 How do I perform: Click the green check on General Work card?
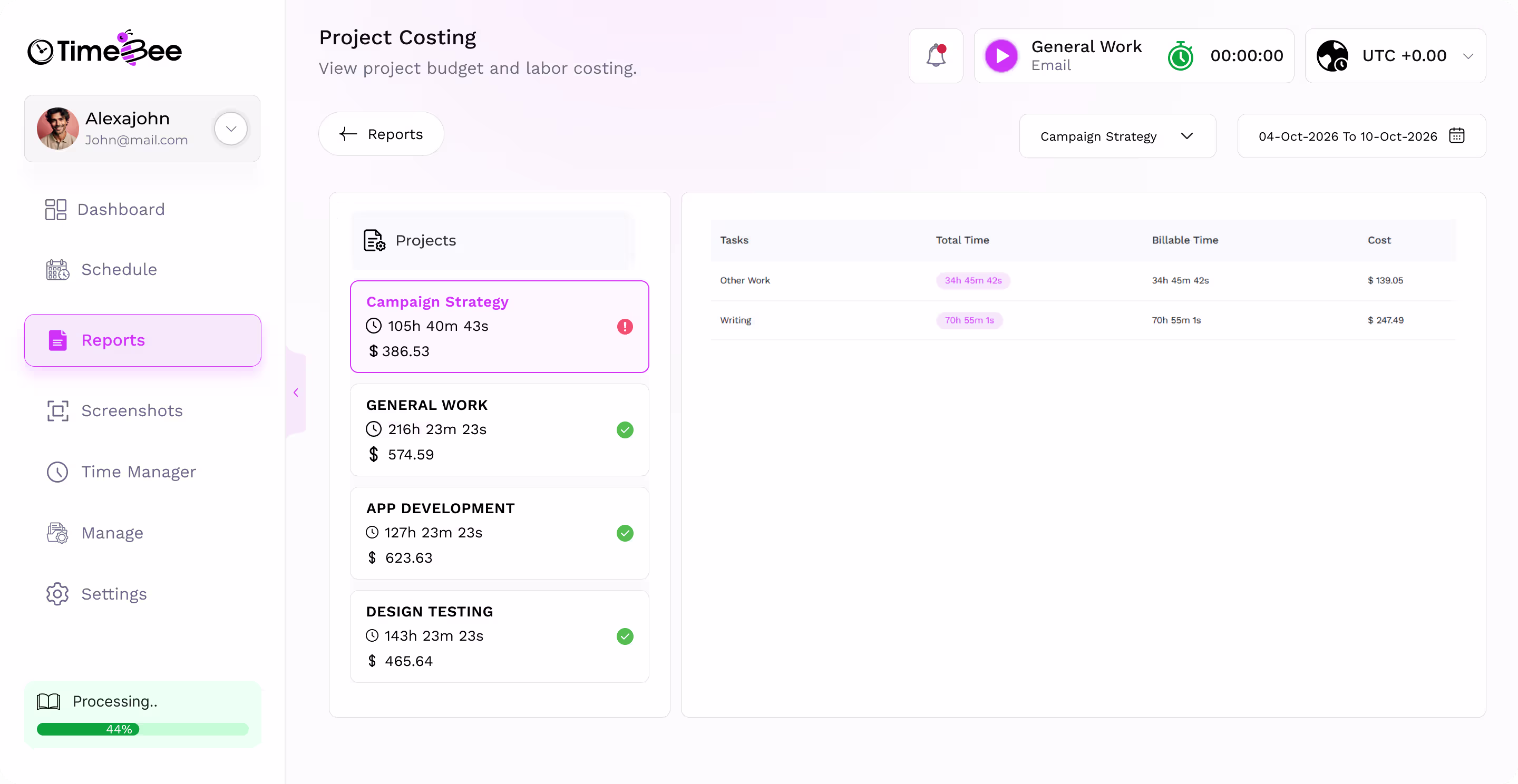click(x=625, y=430)
